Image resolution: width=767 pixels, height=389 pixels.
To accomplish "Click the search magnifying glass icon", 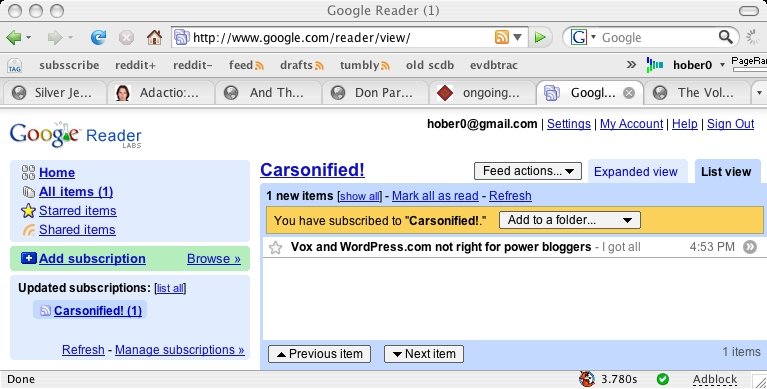I will point(725,37).
